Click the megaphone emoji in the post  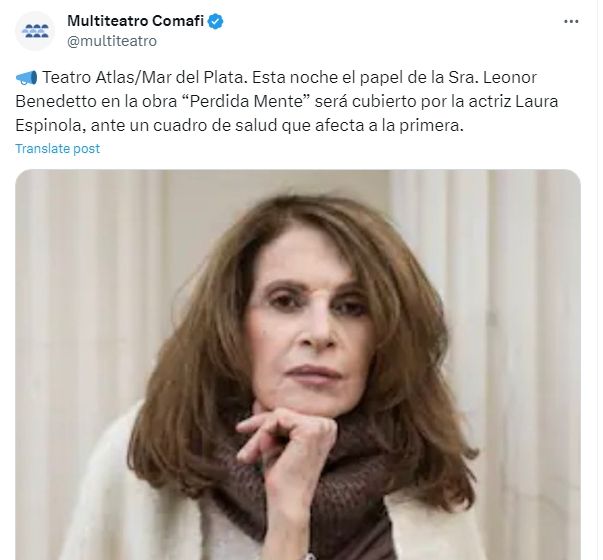pos(27,78)
